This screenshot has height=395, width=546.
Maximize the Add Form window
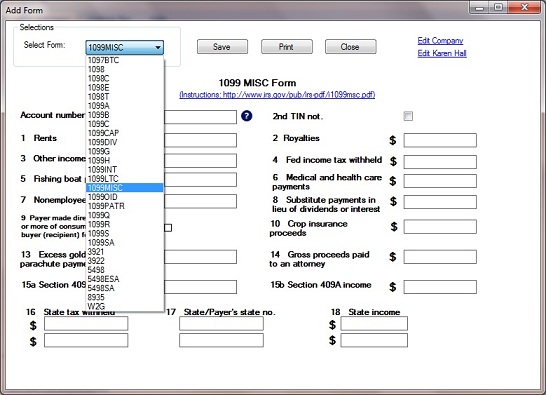point(499,7)
